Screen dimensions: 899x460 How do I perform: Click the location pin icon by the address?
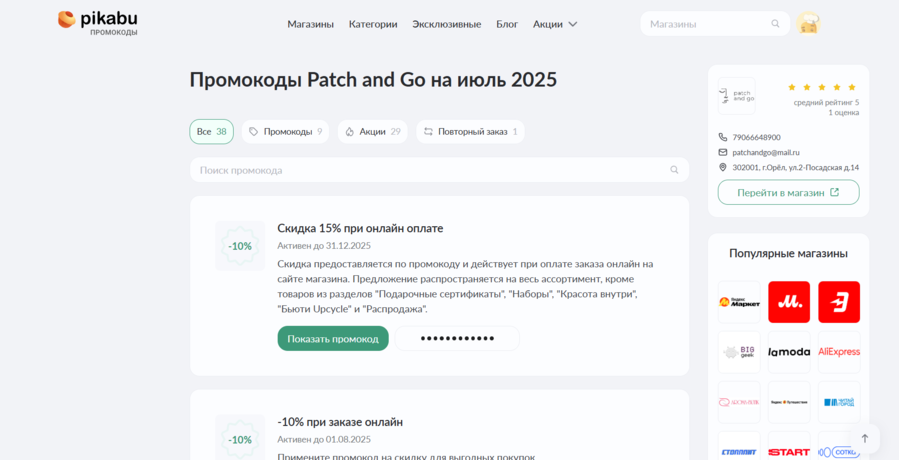pos(722,167)
